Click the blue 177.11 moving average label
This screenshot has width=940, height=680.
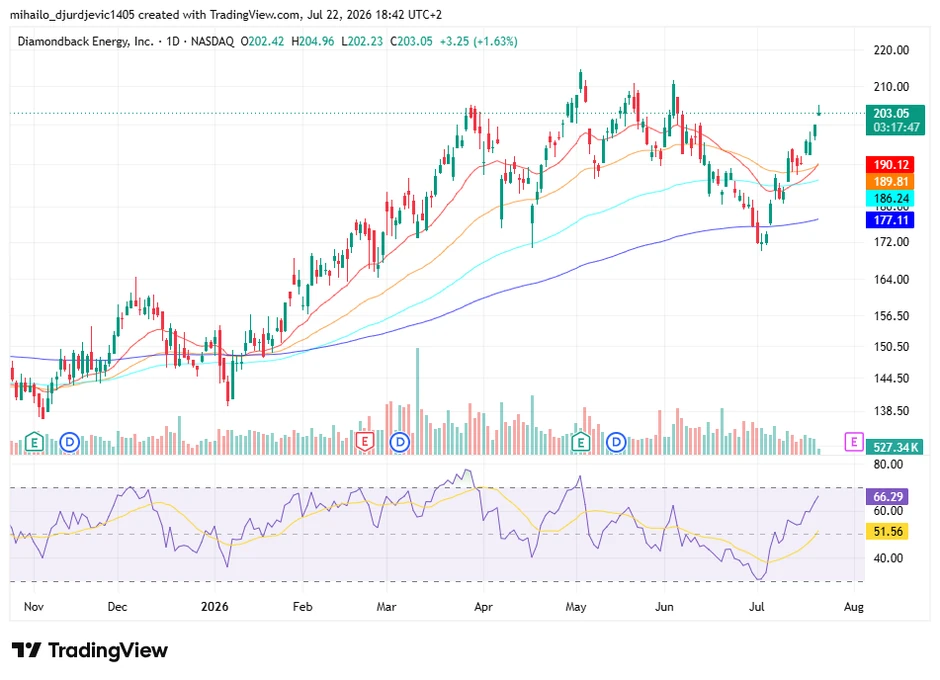(890, 220)
